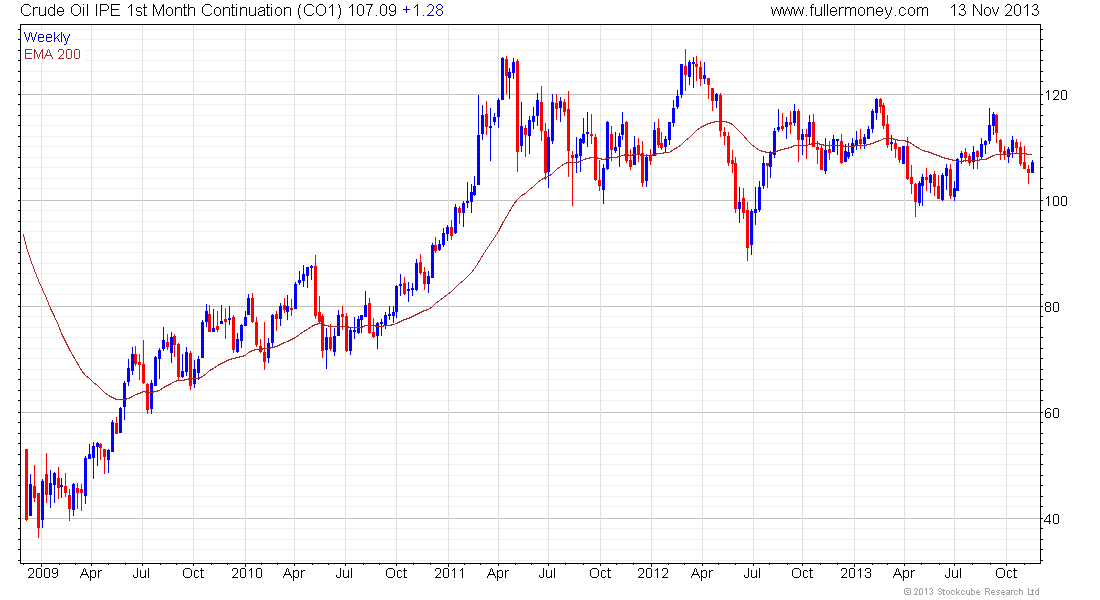
Task: Click the 2013 year label on time axis
Action: (x=856, y=573)
